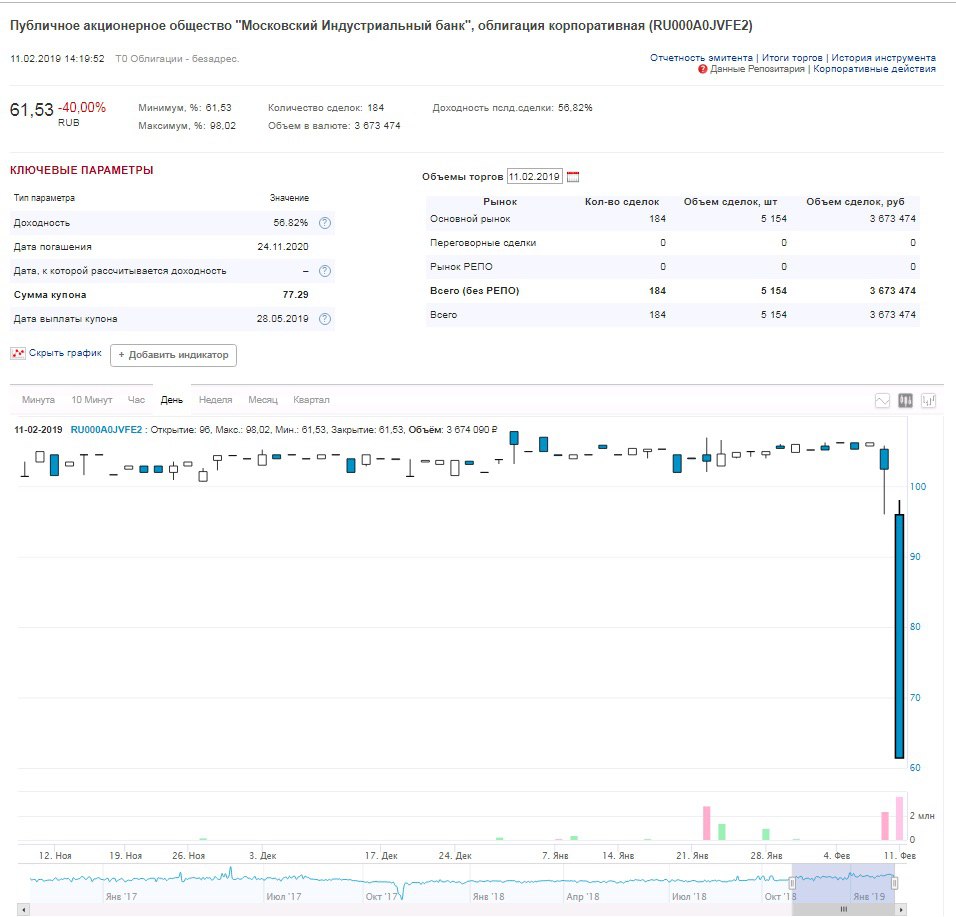
Task: Click help icon next to Доходность
Action: pyautogui.click(x=325, y=223)
